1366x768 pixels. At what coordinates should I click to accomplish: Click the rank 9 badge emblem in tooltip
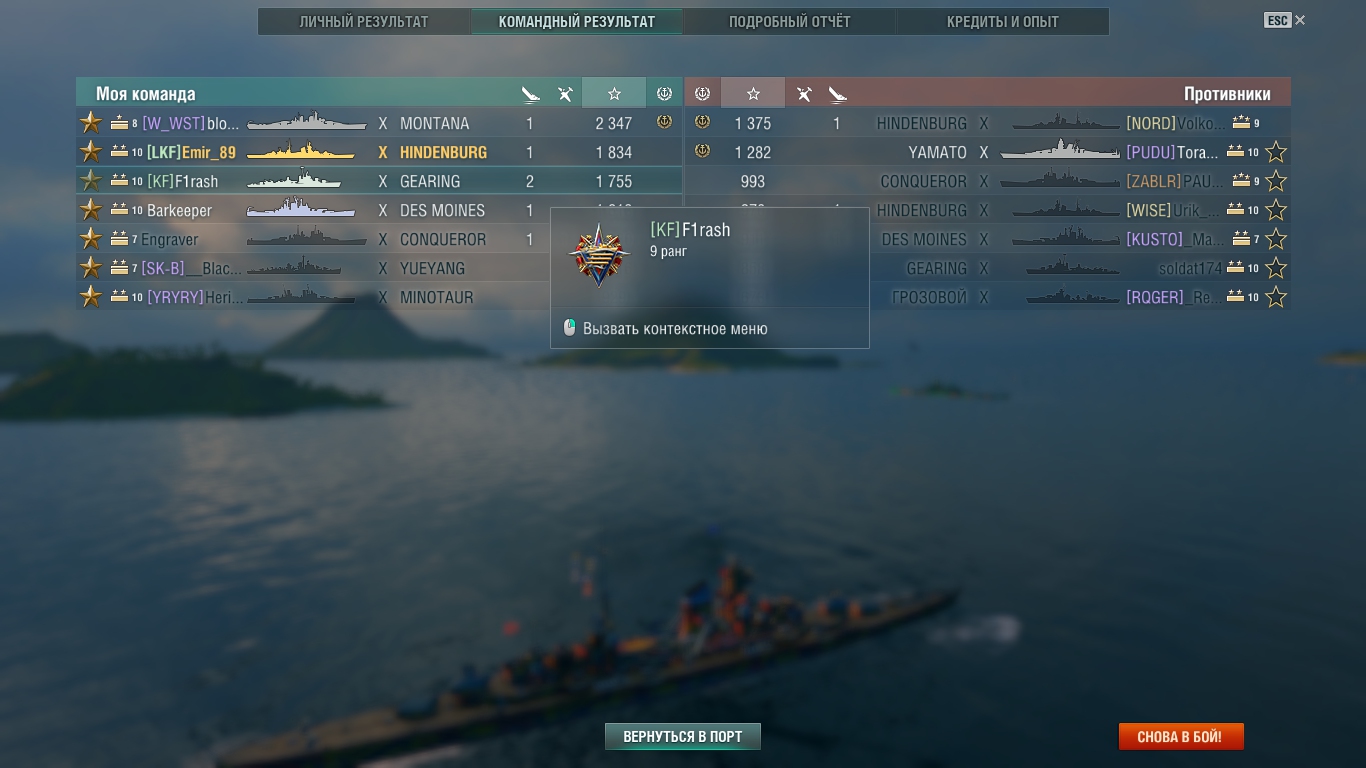pos(599,255)
